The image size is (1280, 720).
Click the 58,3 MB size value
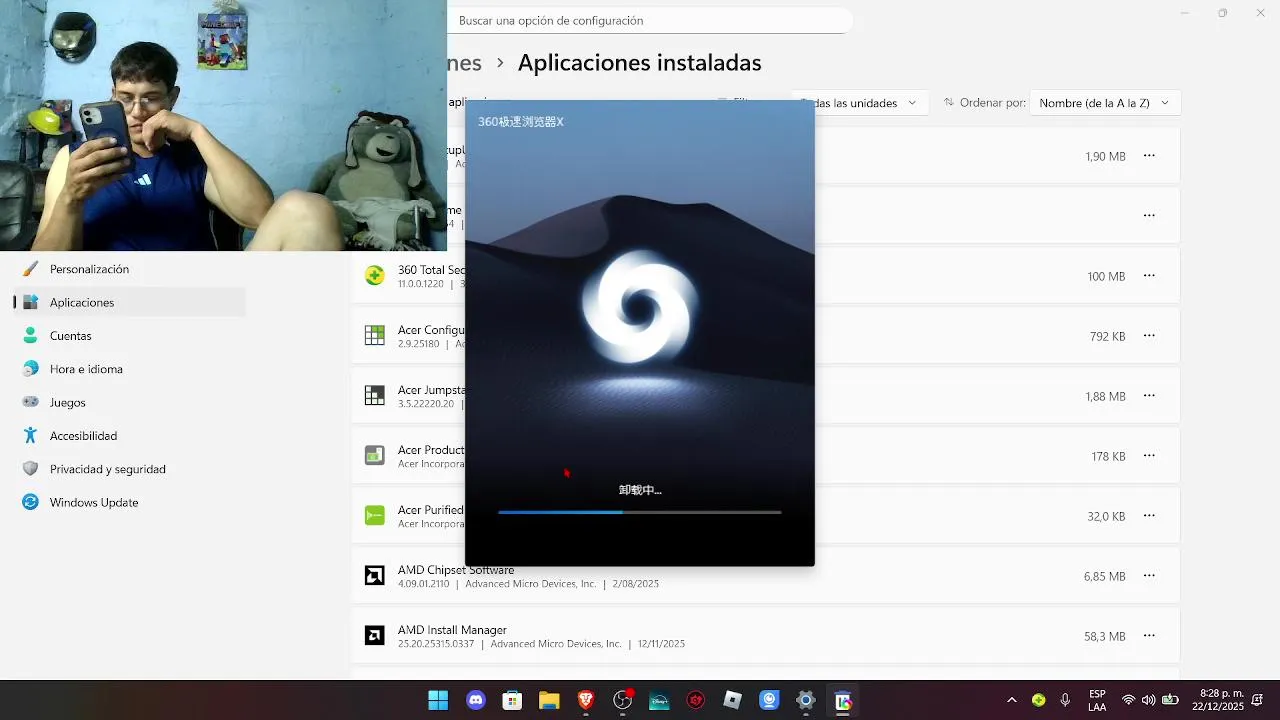[x=1105, y=637]
